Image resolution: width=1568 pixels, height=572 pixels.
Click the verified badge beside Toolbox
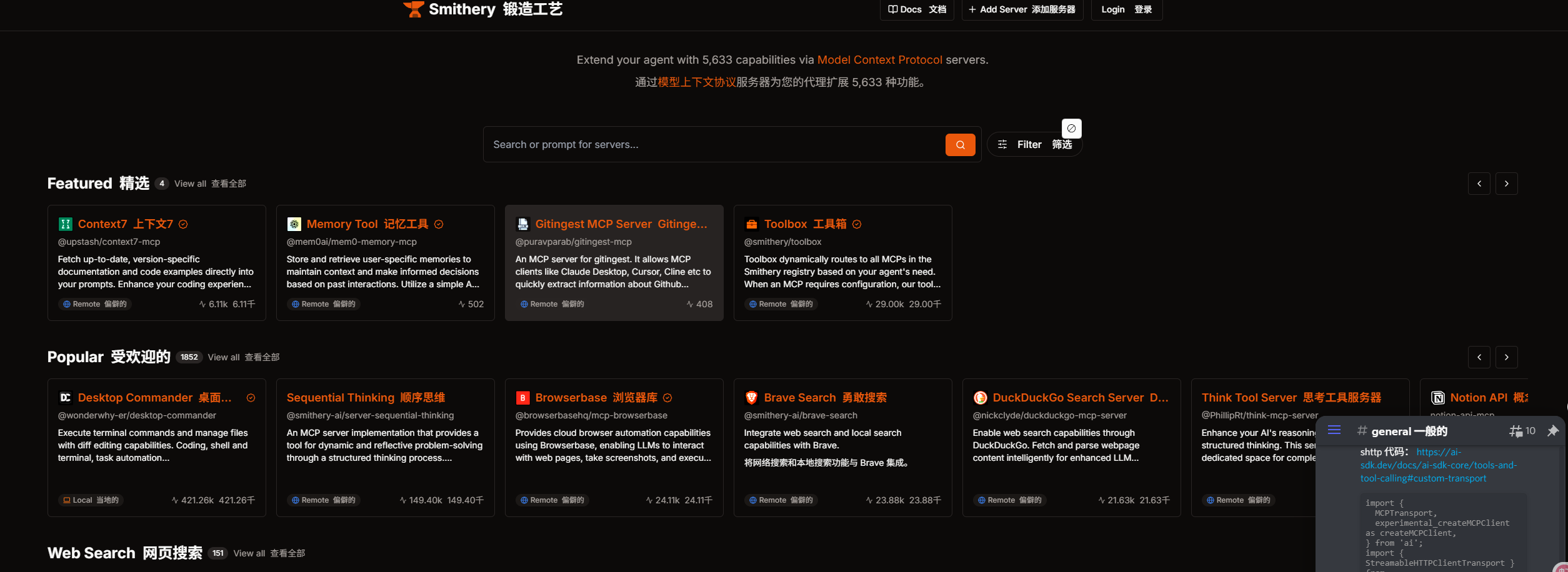point(857,224)
